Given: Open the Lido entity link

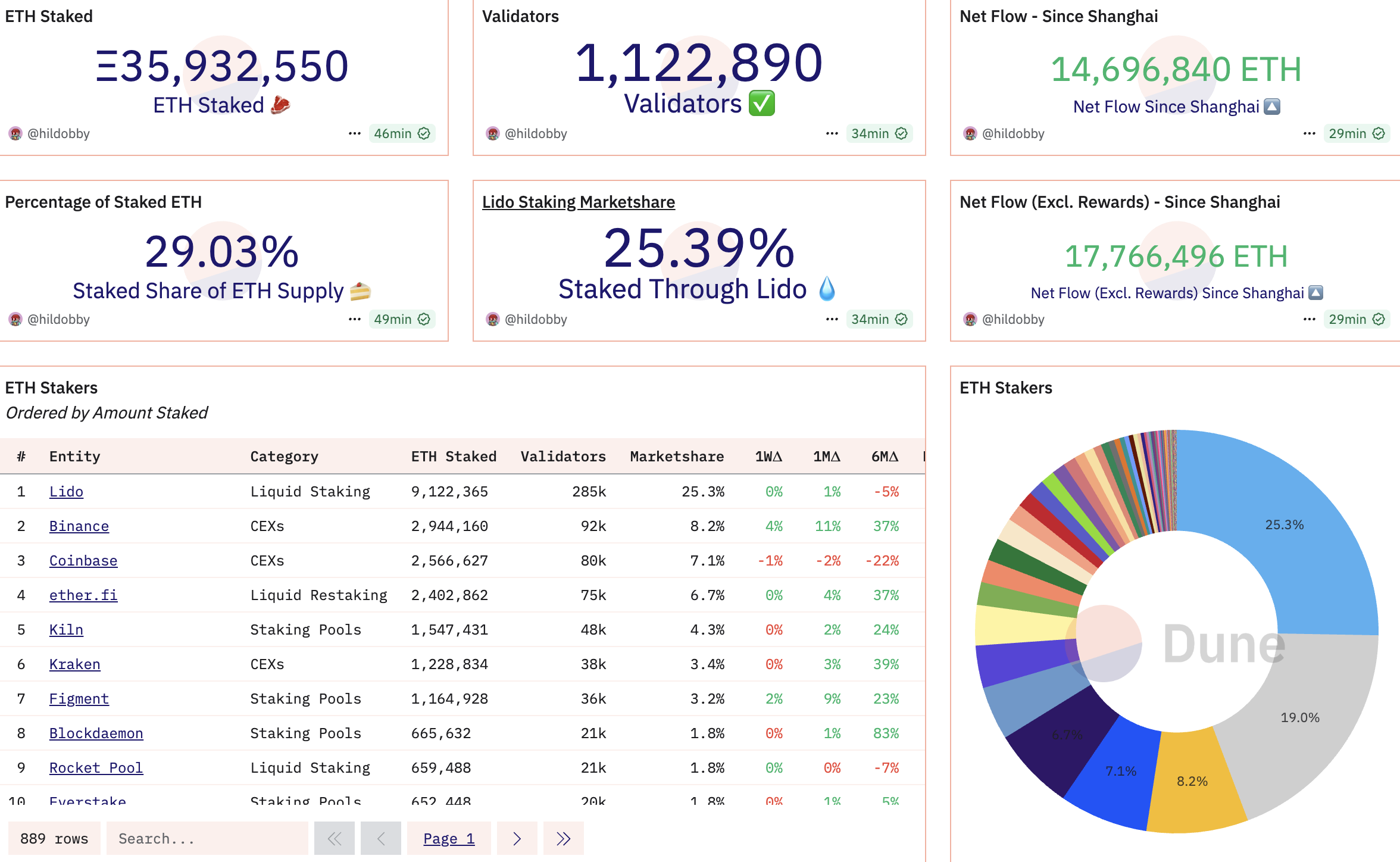Looking at the screenshot, I should pyautogui.click(x=66, y=491).
